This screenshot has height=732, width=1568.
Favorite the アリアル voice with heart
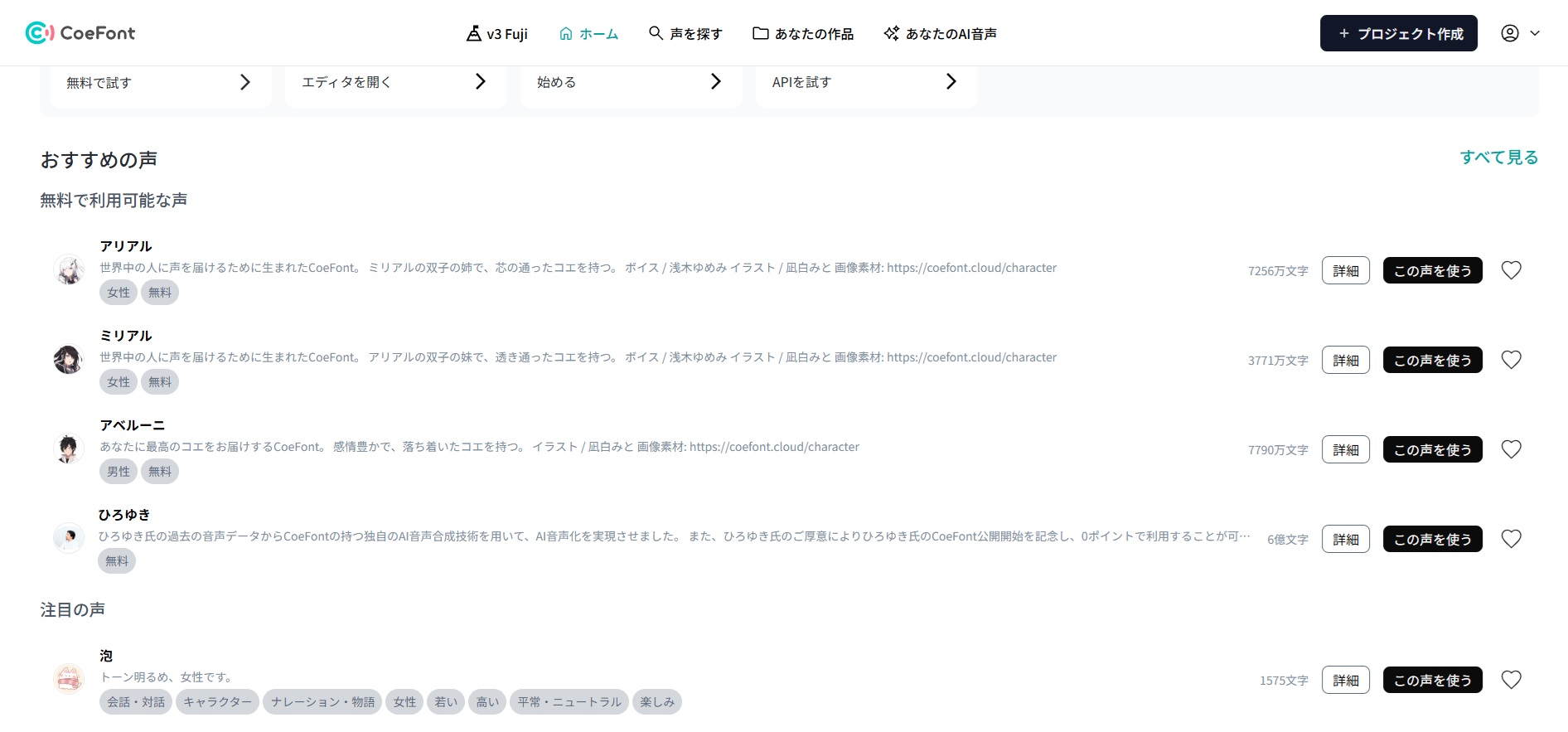coord(1511,270)
